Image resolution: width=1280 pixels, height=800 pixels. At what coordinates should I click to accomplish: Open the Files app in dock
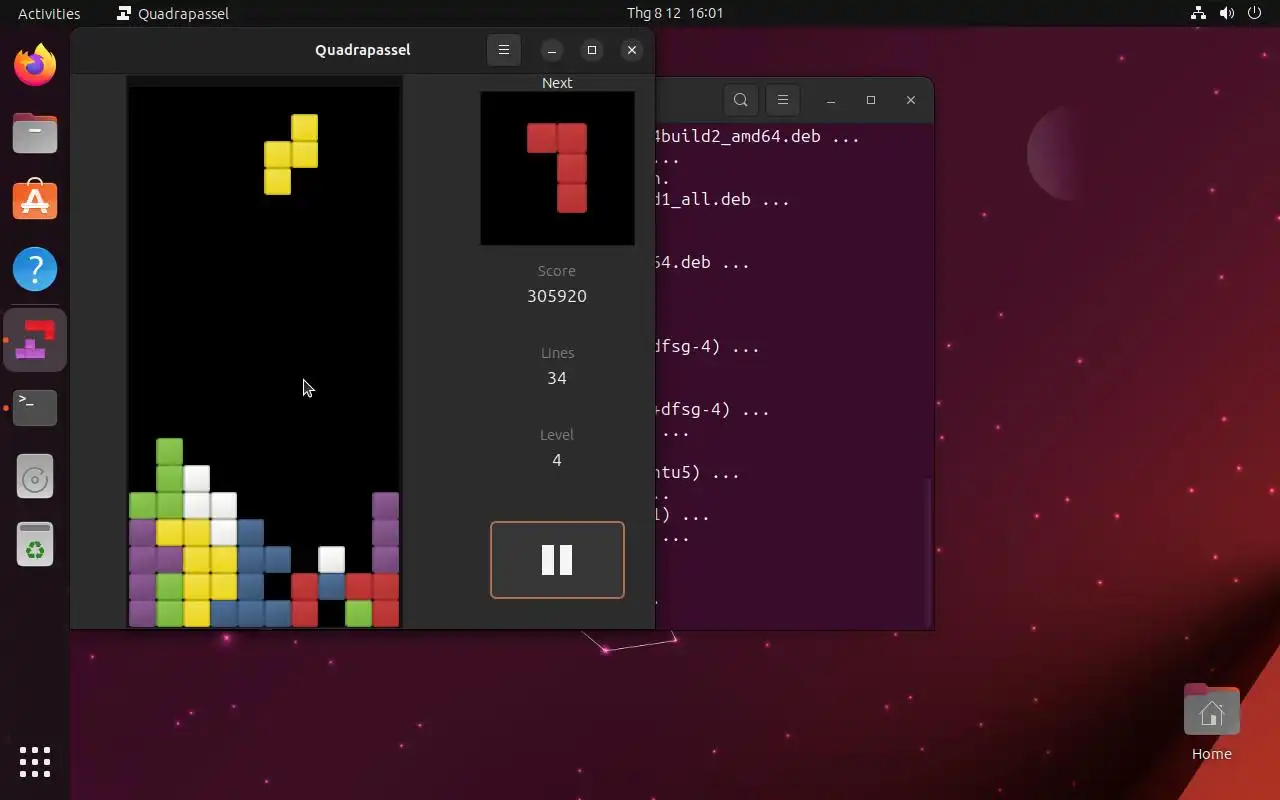[x=35, y=133]
